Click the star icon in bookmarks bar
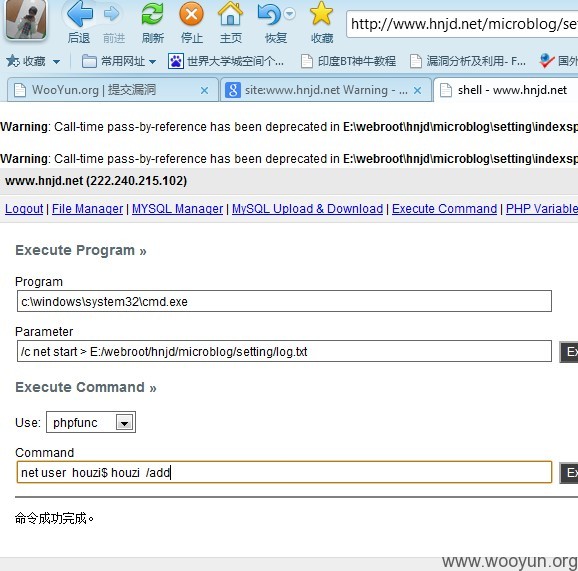Viewport: 578px width, 571px height. point(13,61)
